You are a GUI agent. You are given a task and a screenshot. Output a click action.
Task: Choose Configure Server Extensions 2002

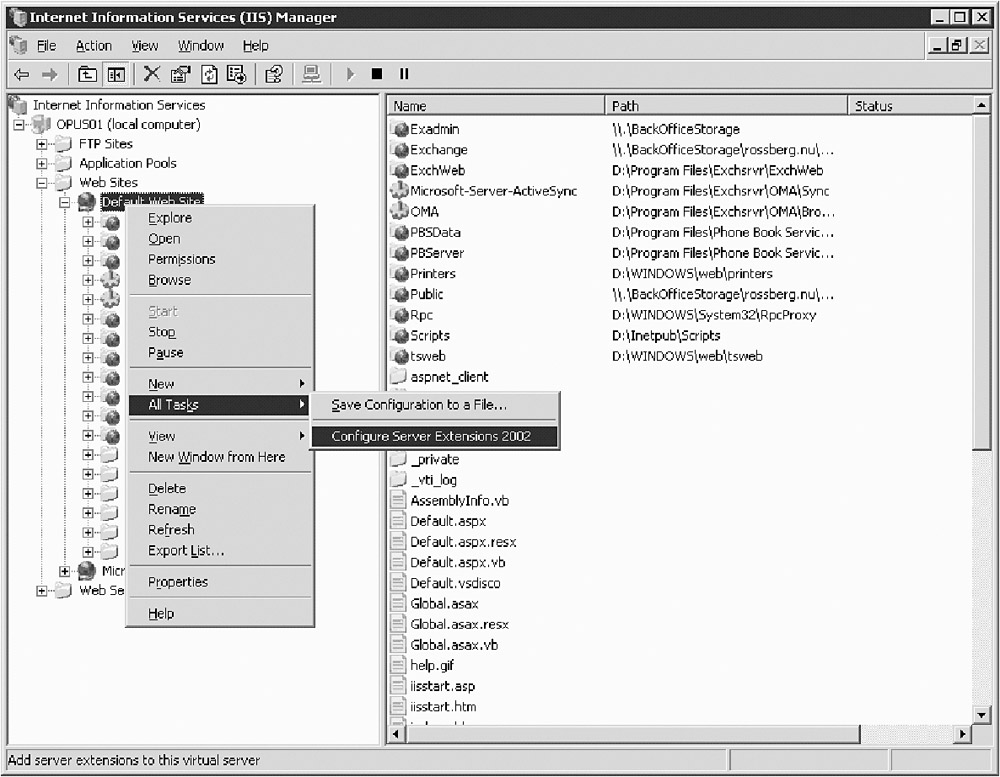[431, 436]
